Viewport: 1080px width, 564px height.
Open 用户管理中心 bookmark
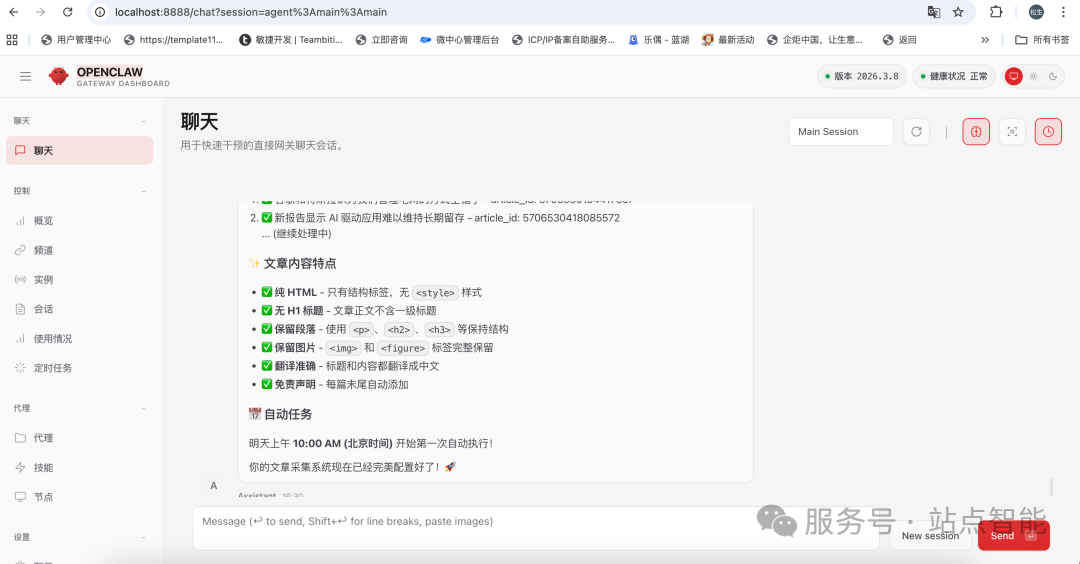(x=76, y=40)
